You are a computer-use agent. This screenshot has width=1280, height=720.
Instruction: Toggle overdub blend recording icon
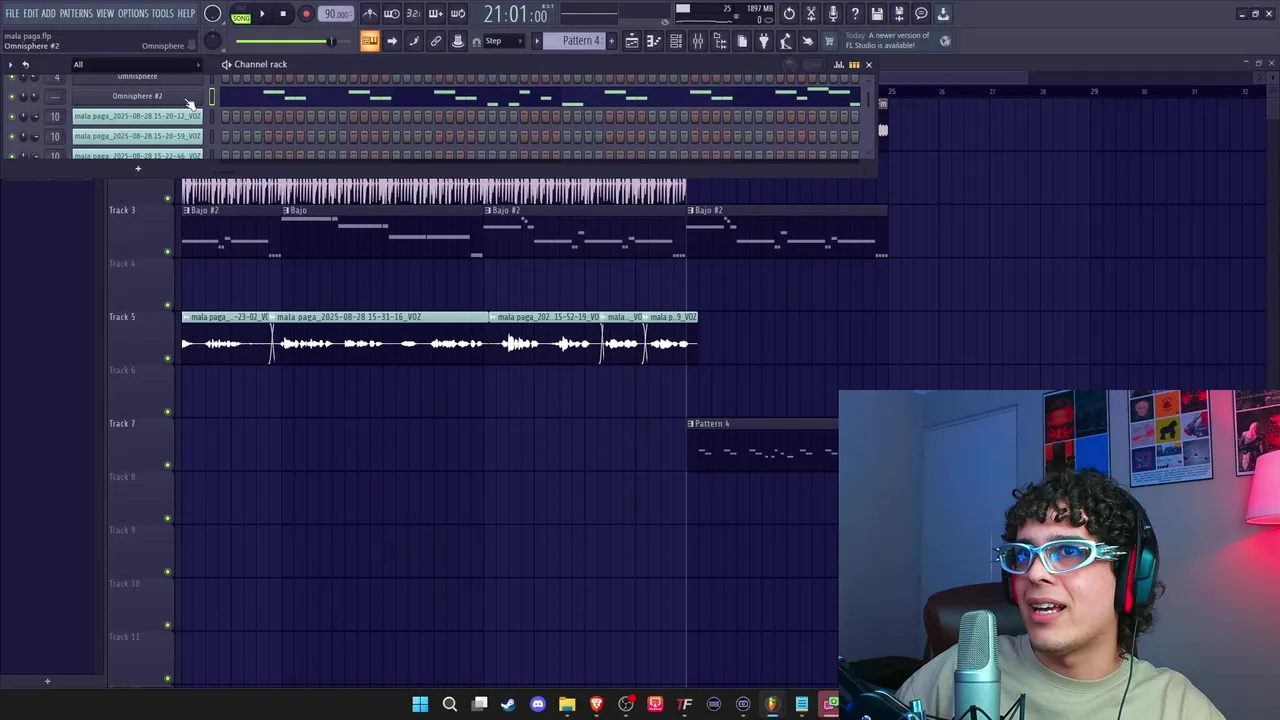[435, 14]
